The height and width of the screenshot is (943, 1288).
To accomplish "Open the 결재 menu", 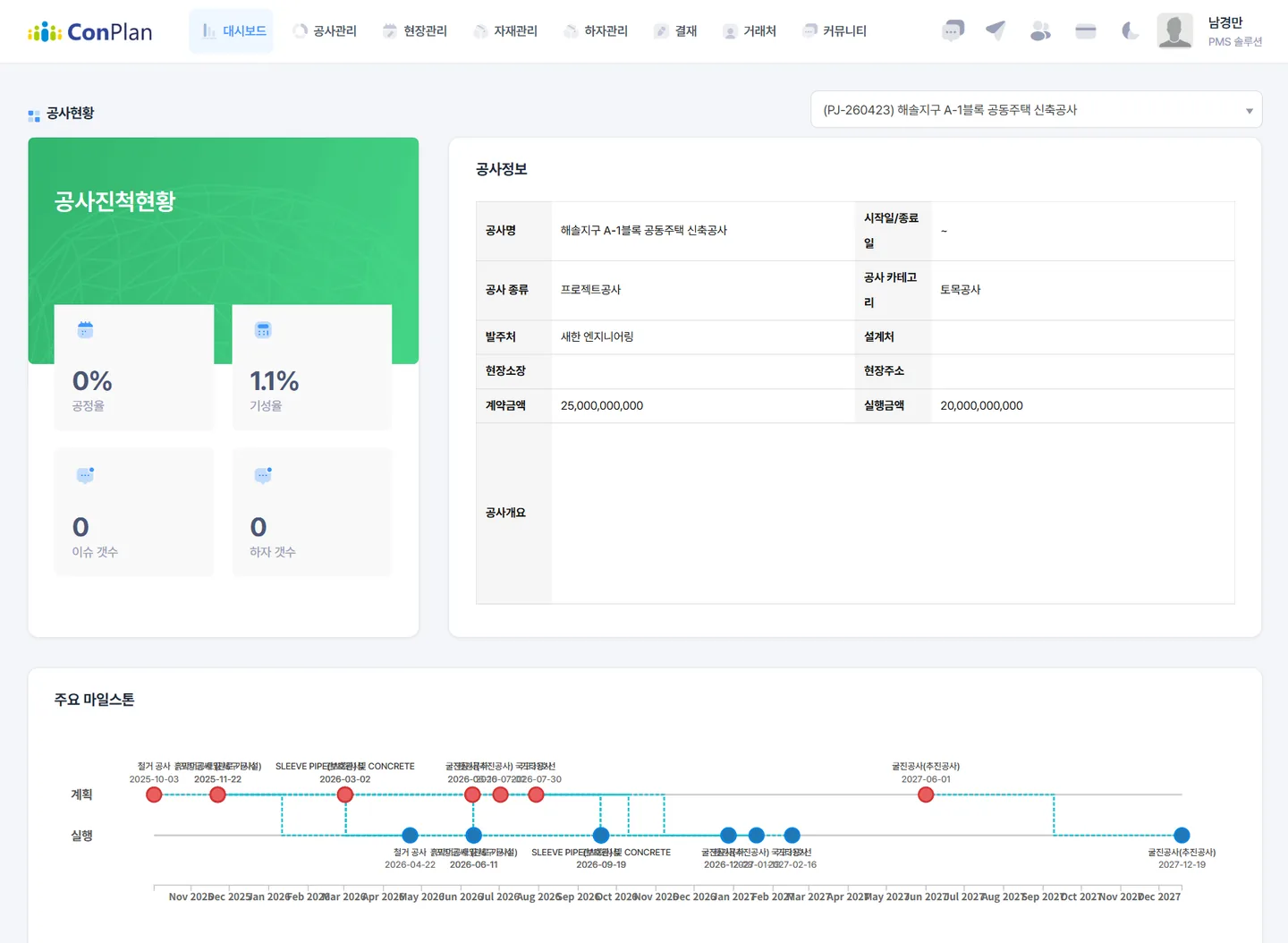I will click(x=675, y=31).
